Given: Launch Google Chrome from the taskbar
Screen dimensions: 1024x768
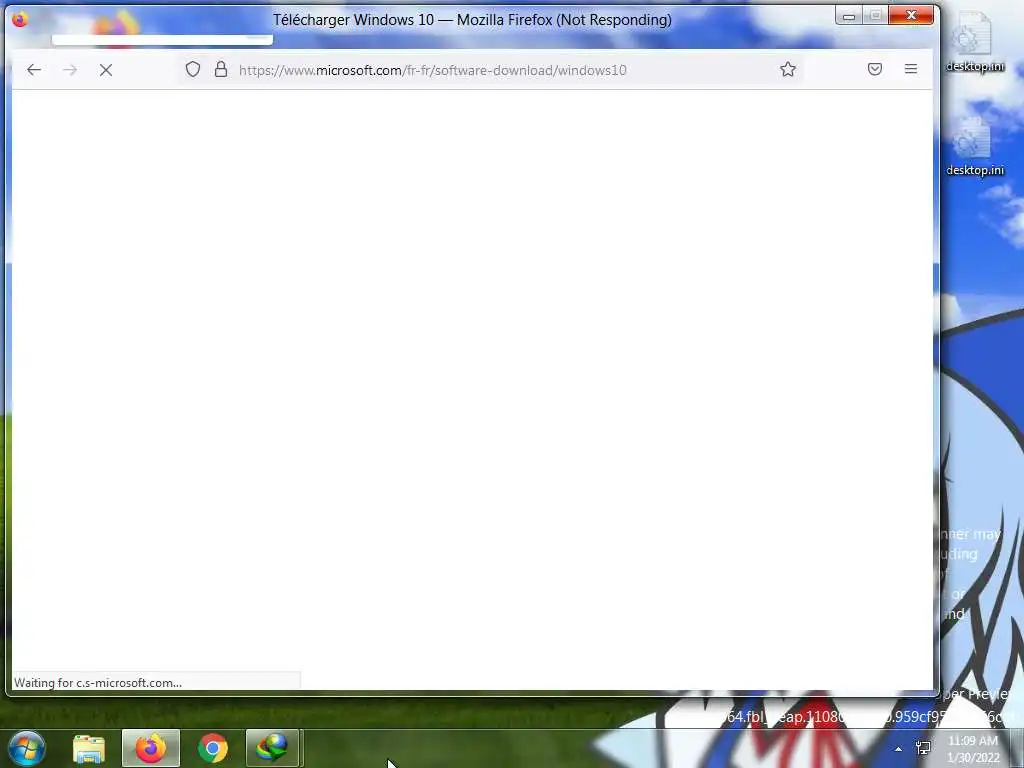Looking at the screenshot, I should (213, 748).
